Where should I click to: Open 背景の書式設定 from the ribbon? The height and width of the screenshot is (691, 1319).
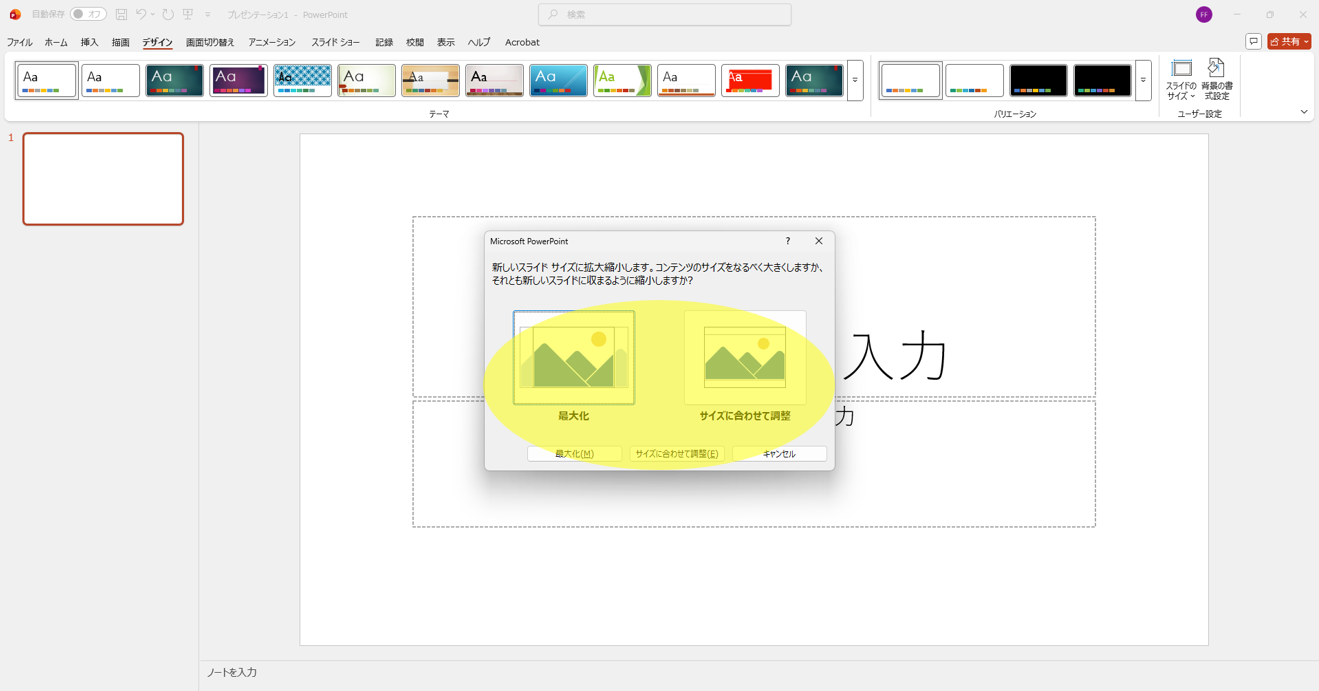click(x=1216, y=80)
